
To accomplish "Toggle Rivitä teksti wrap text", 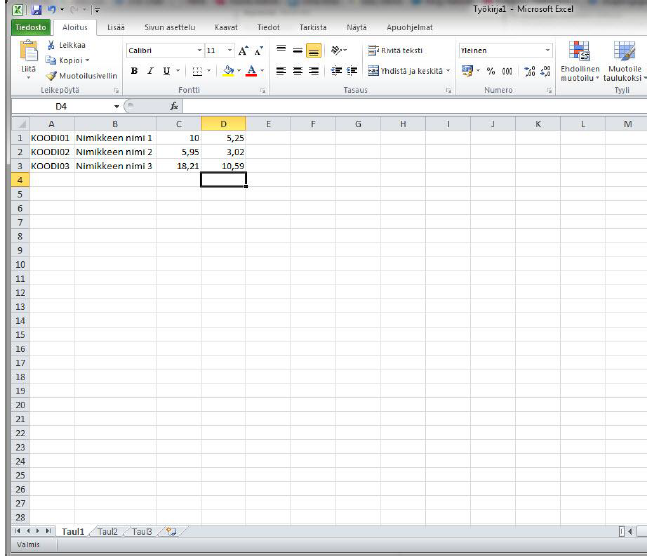I will [x=395, y=50].
